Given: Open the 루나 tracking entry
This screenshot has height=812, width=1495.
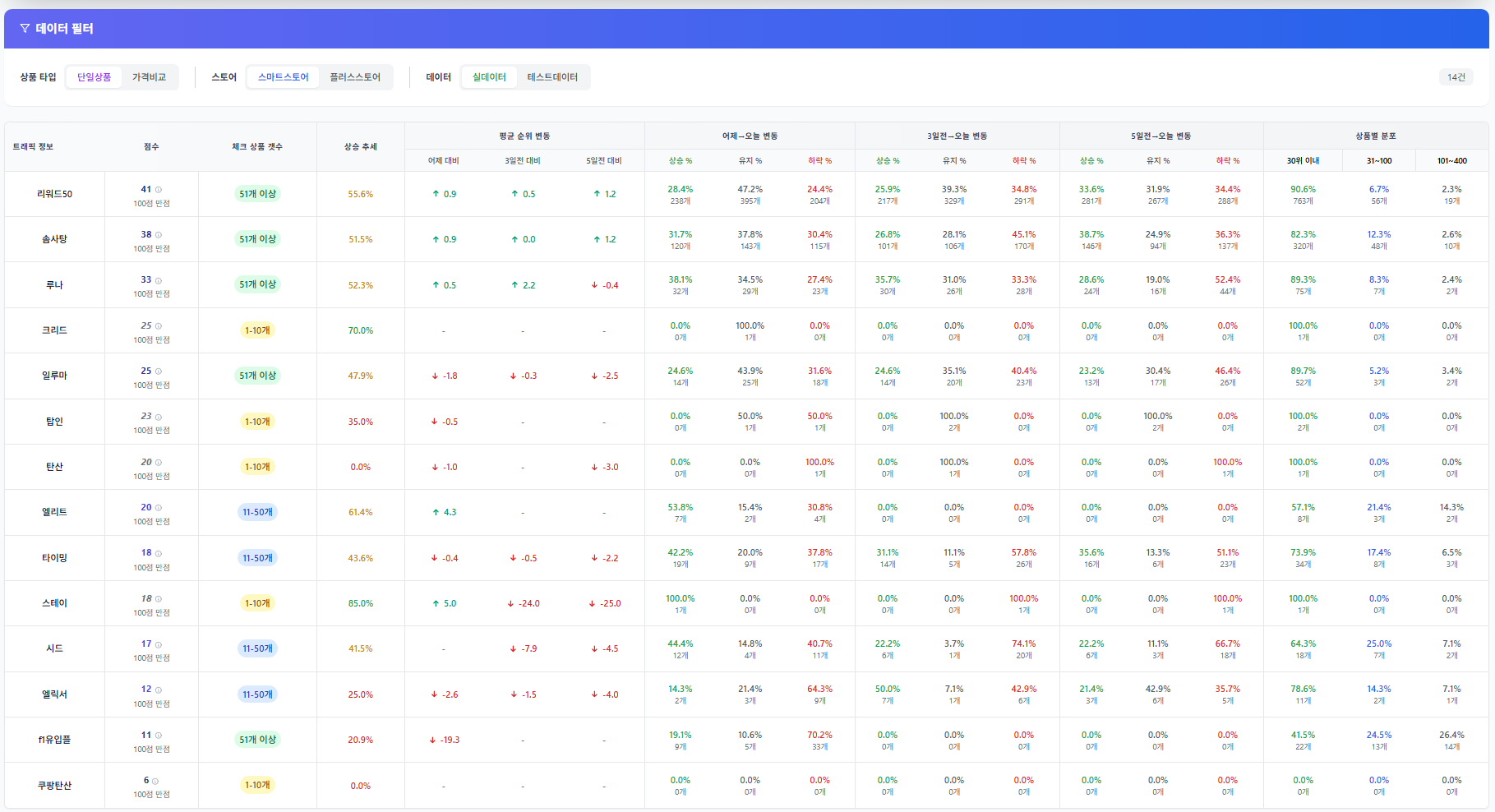Looking at the screenshot, I should point(54,285).
